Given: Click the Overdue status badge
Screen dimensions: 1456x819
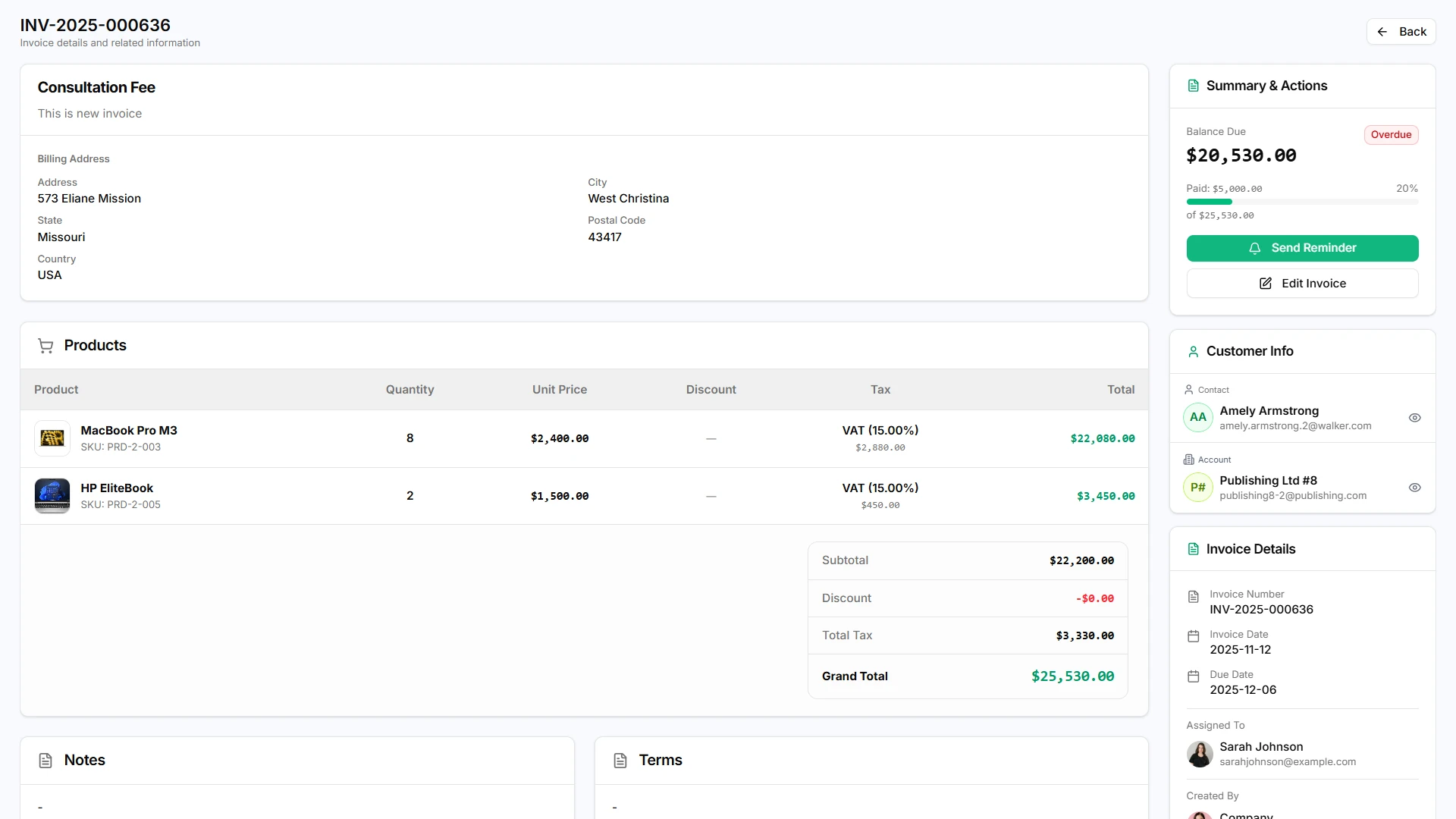Looking at the screenshot, I should [1391, 135].
